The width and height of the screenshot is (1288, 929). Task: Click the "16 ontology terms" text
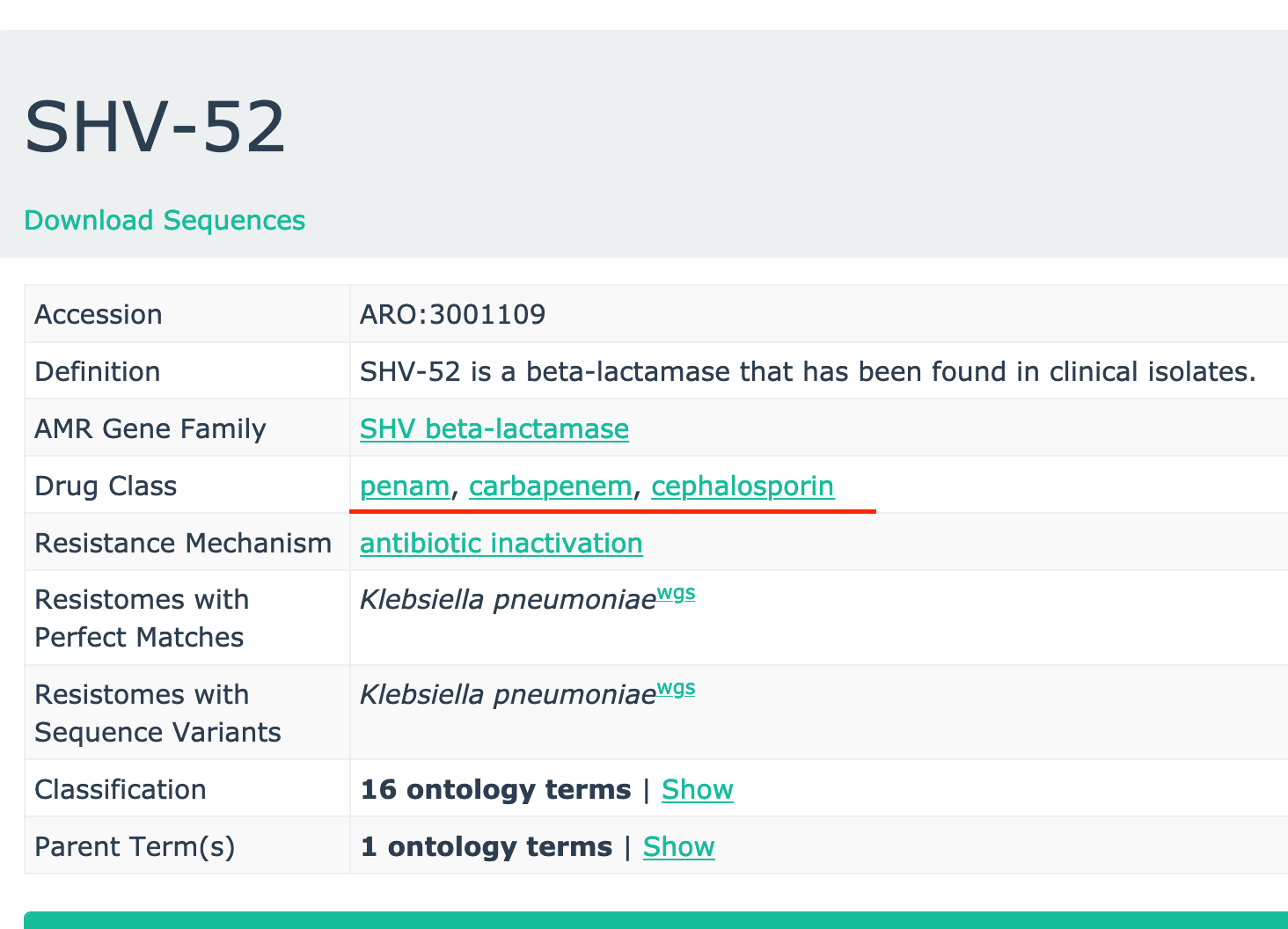[495, 789]
